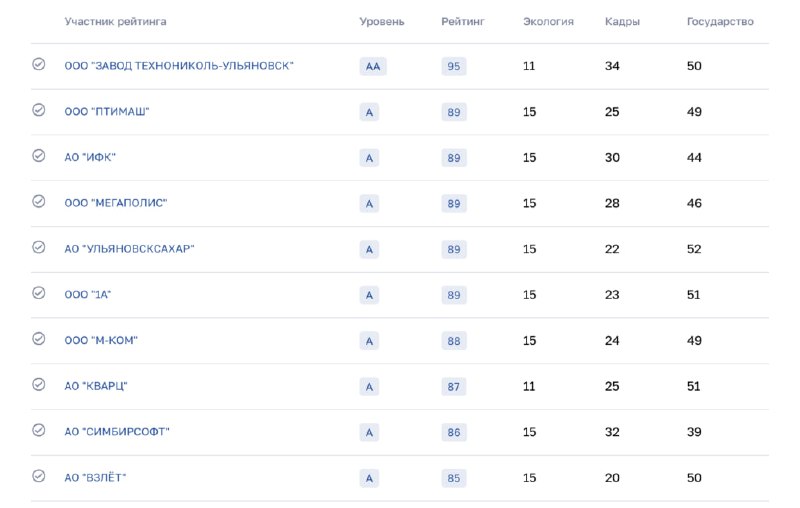
Task: Click check icon beside ЗАВОД ТЕХНОНИКОЛЬ-УЛЬЯНОВСК
Action: (39, 64)
